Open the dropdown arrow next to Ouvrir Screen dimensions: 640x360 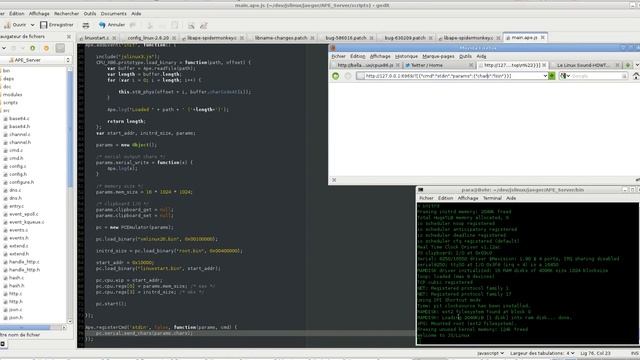coord(33,25)
